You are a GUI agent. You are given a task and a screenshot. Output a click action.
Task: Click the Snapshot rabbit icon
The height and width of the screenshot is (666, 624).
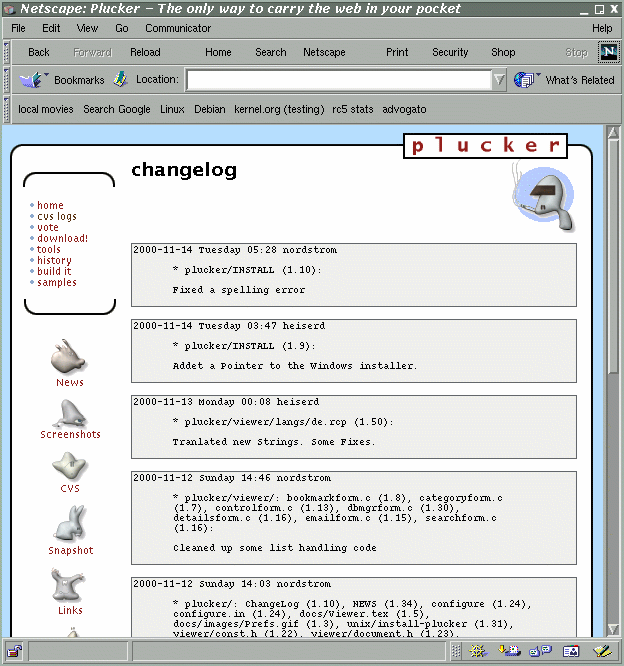tap(70, 522)
